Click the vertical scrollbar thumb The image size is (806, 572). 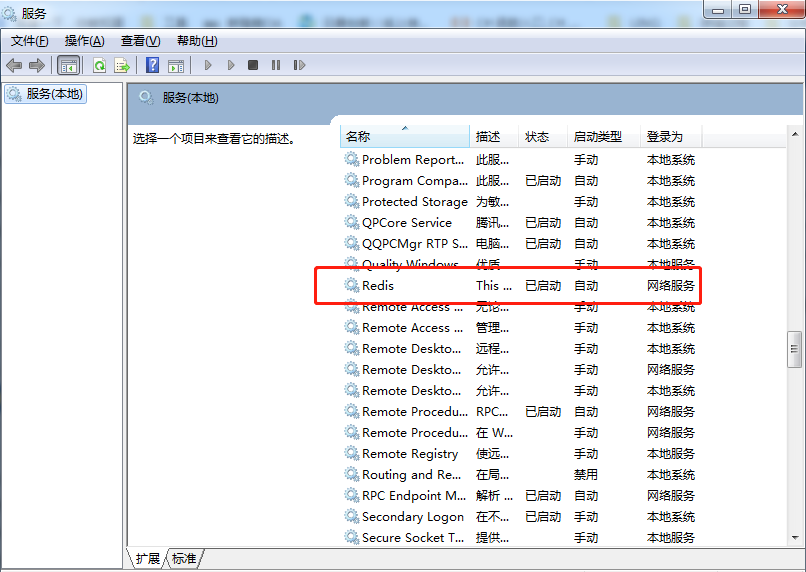pyautogui.click(x=795, y=349)
